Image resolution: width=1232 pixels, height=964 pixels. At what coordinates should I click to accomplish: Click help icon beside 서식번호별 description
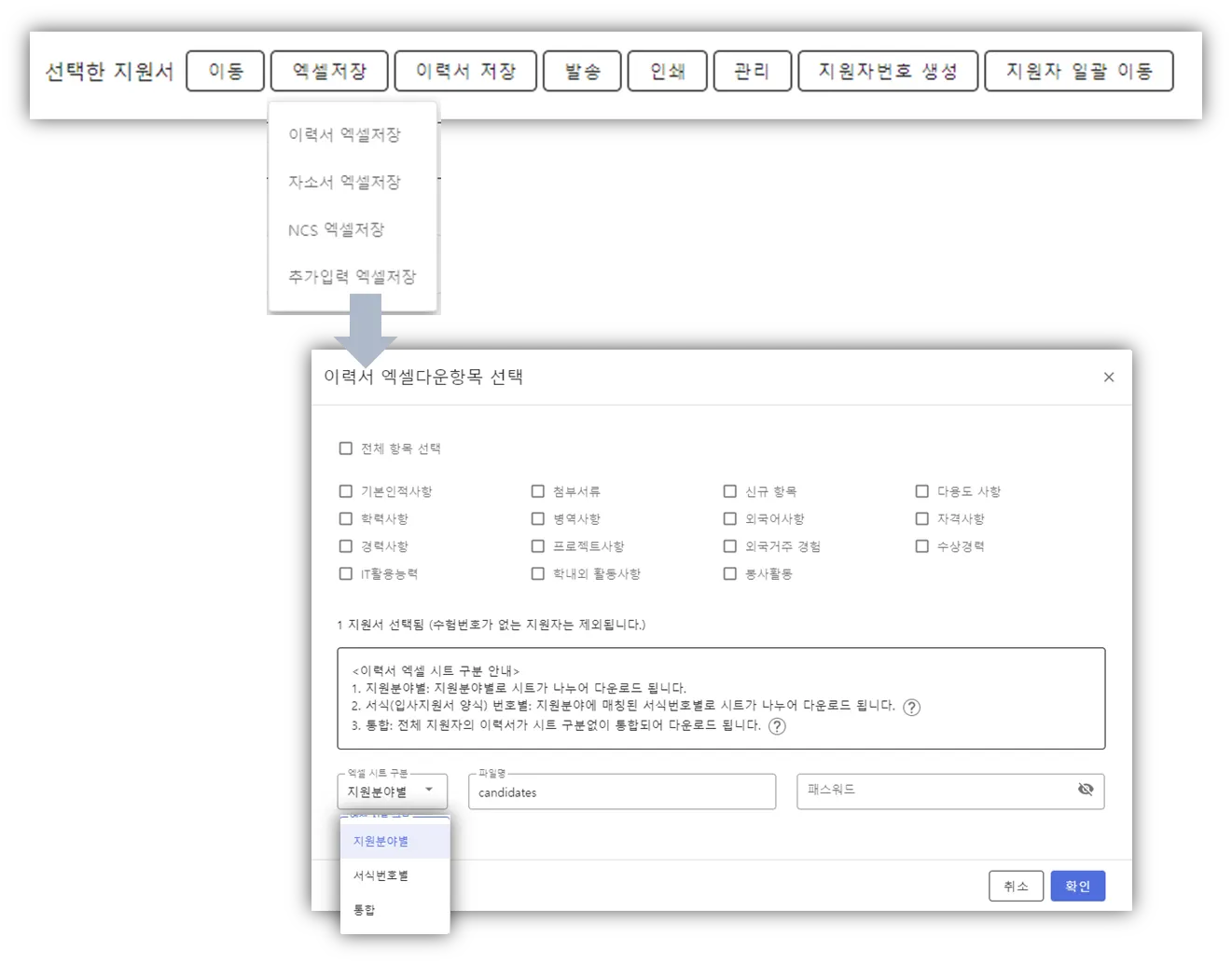pyautogui.click(x=912, y=707)
